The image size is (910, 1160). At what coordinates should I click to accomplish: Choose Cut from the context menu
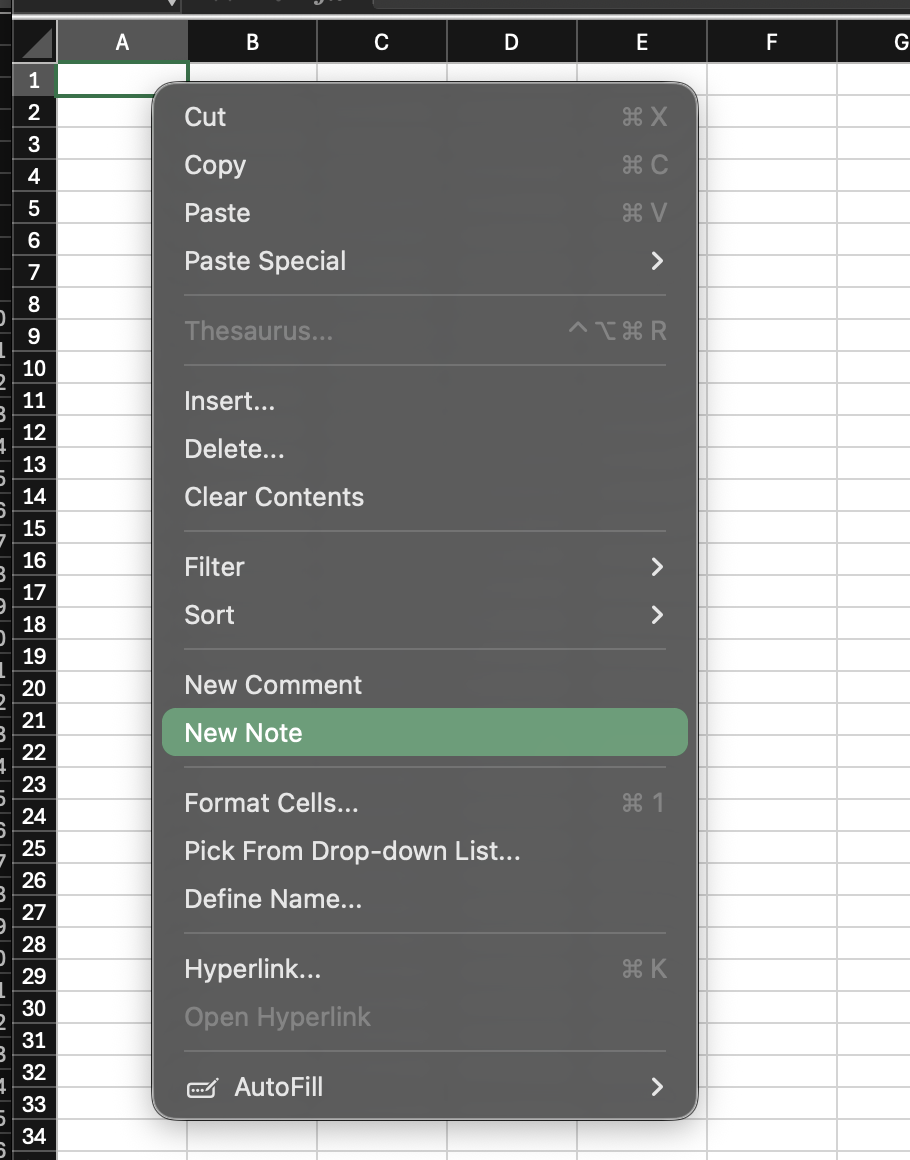[206, 117]
